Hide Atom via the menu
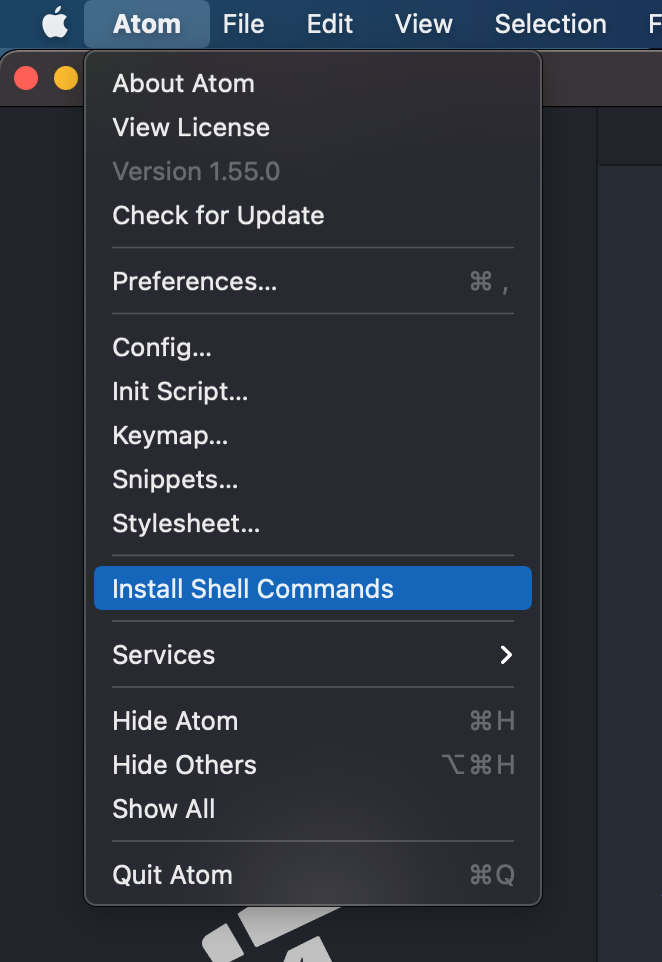Screen dimensions: 662x962 [175, 721]
